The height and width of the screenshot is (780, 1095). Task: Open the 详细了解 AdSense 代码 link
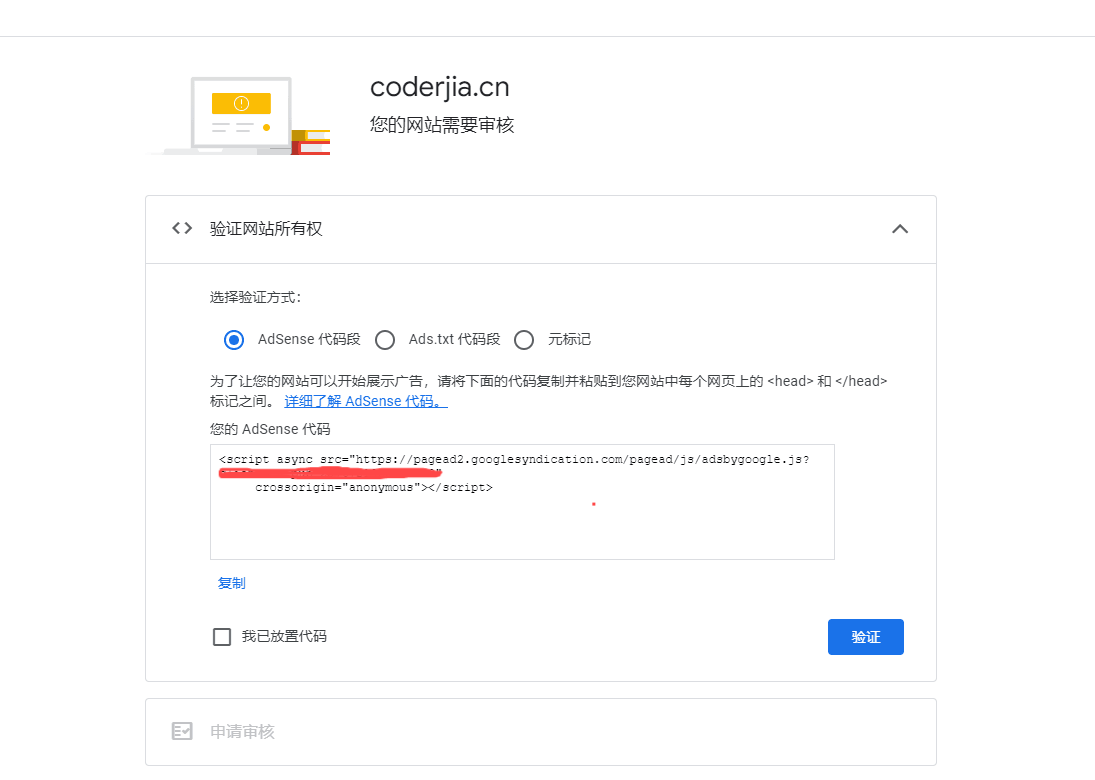click(x=366, y=402)
